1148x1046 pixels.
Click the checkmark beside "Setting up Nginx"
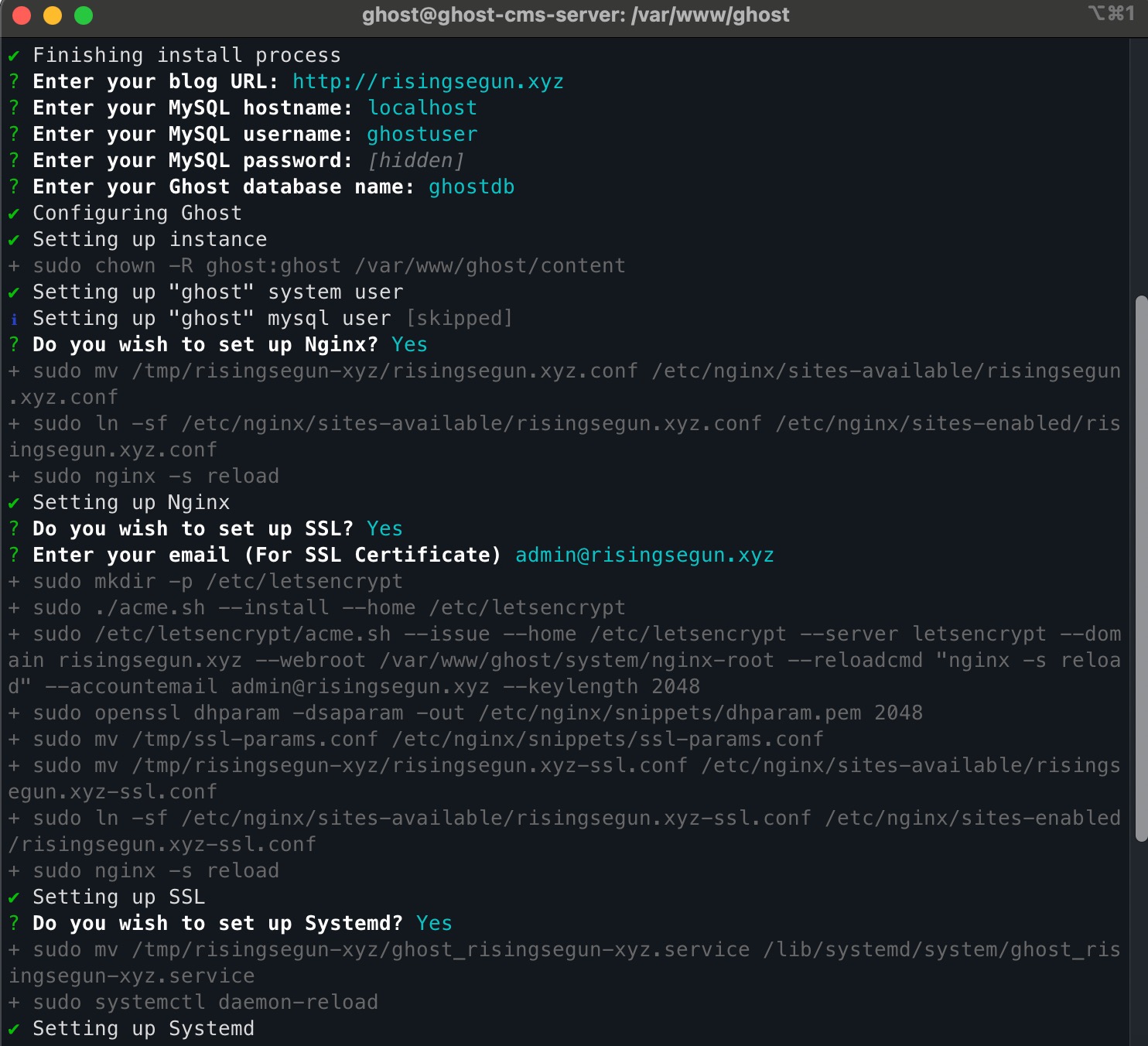(x=14, y=502)
